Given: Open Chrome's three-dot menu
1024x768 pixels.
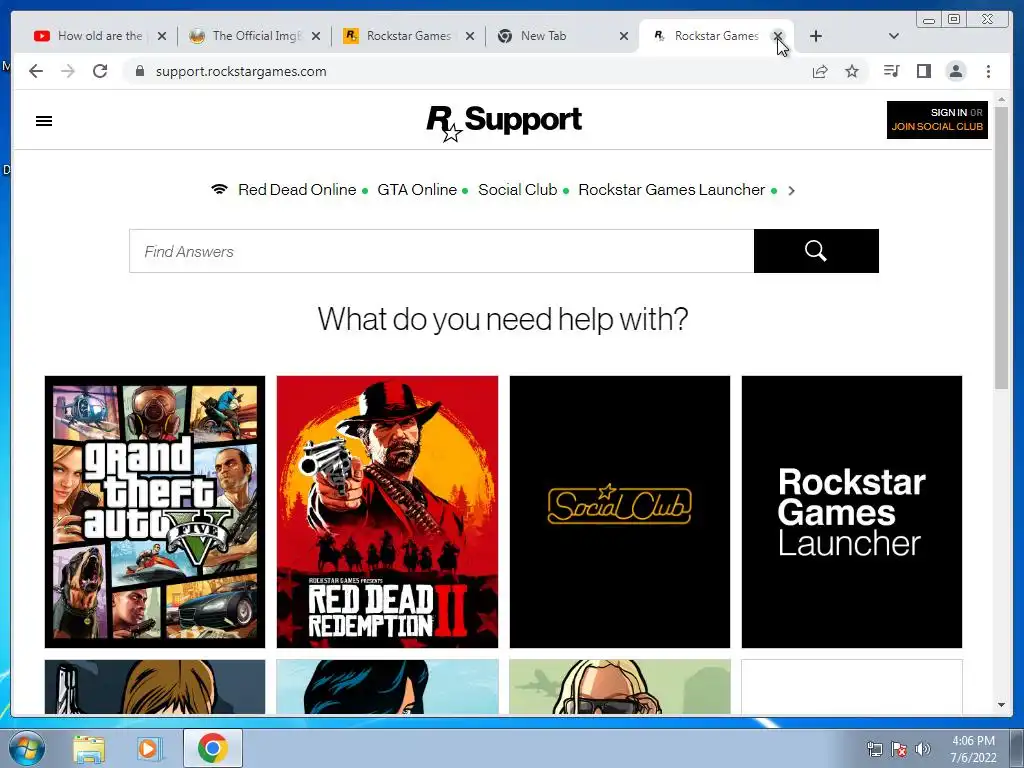Looking at the screenshot, I should [989, 71].
